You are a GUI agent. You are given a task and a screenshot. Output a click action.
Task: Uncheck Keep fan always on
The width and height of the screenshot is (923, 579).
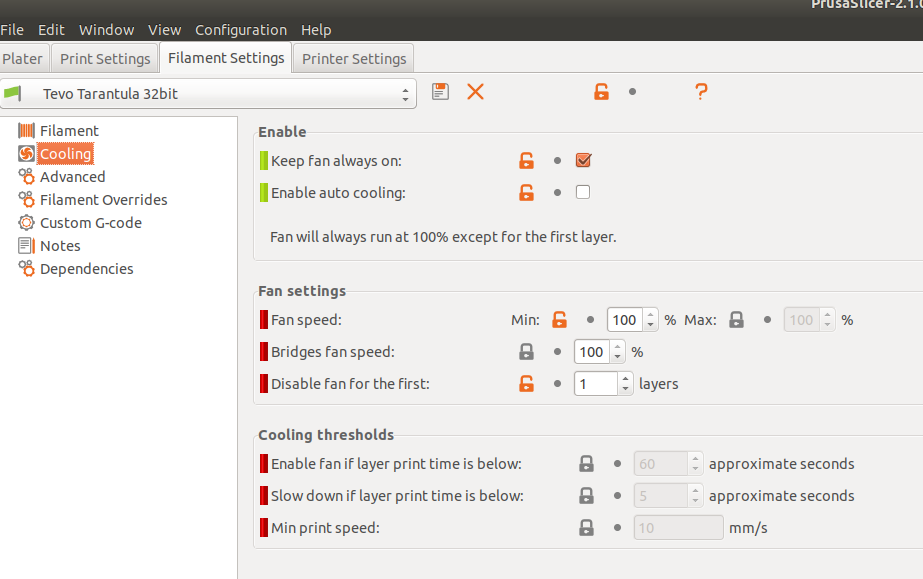[583, 160]
